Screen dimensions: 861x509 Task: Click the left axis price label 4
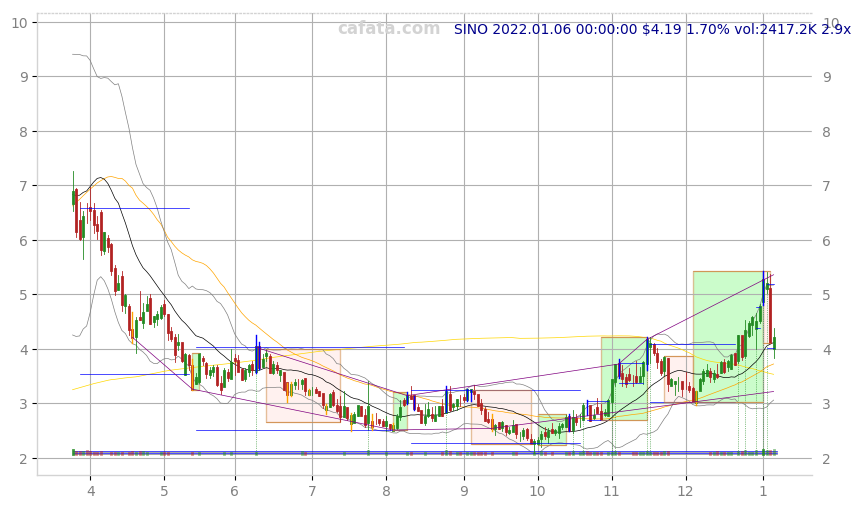(24, 350)
